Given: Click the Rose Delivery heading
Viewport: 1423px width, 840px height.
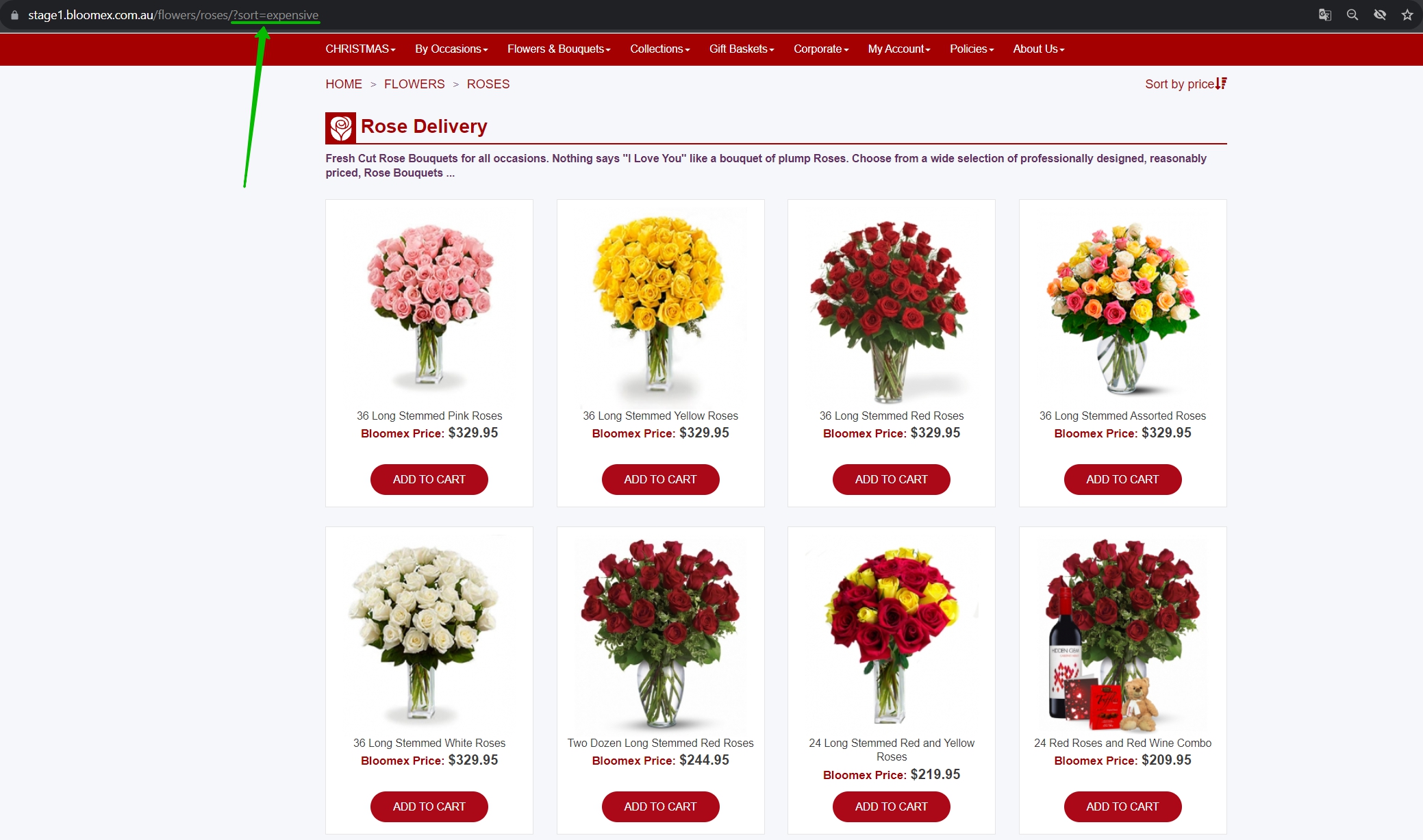Looking at the screenshot, I should (424, 127).
